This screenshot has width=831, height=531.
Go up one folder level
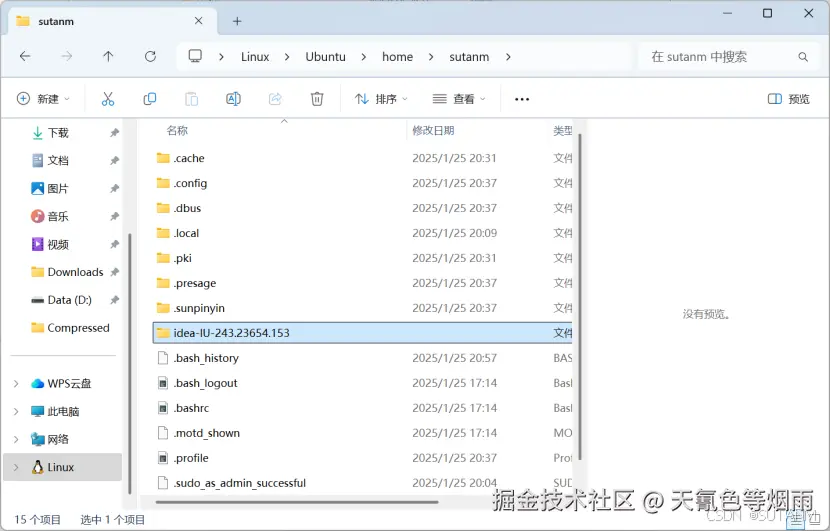[108, 56]
